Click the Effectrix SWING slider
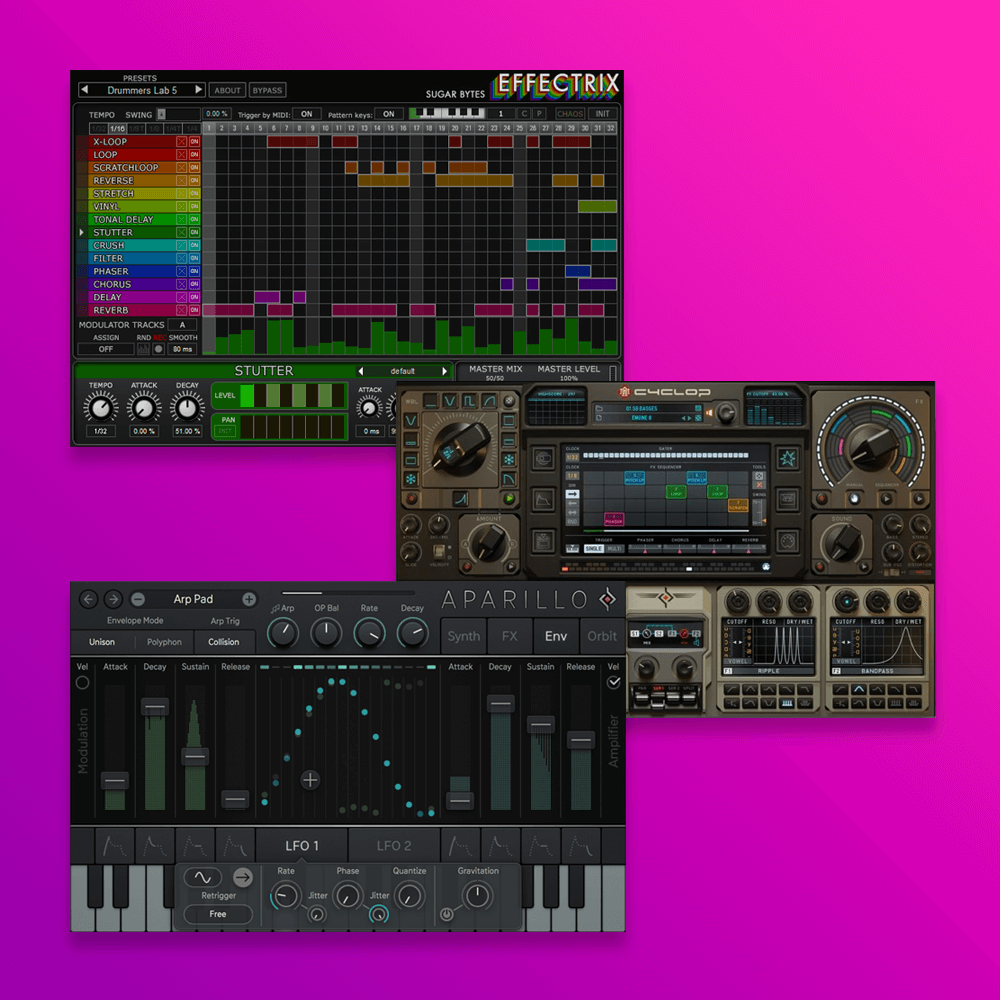1000x1000 pixels. coord(179,114)
